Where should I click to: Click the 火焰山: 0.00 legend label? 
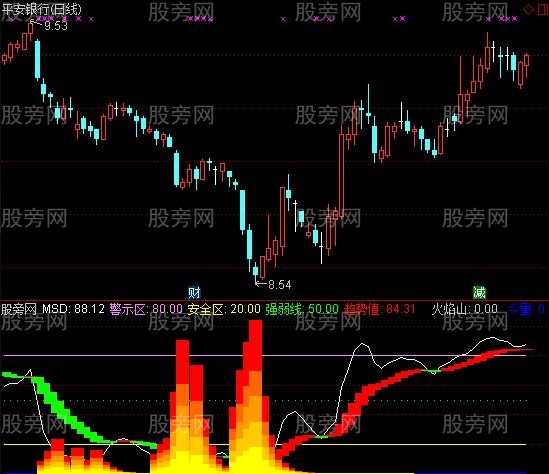[x=464, y=309]
